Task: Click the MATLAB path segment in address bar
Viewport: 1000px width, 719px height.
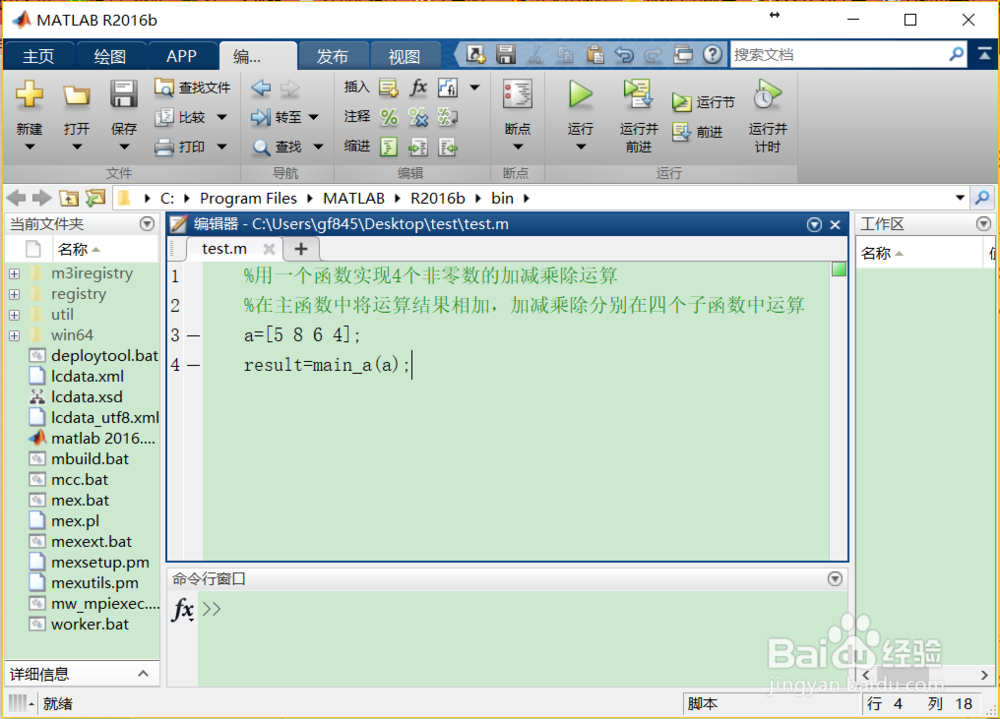Action: [x=353, y=198]
